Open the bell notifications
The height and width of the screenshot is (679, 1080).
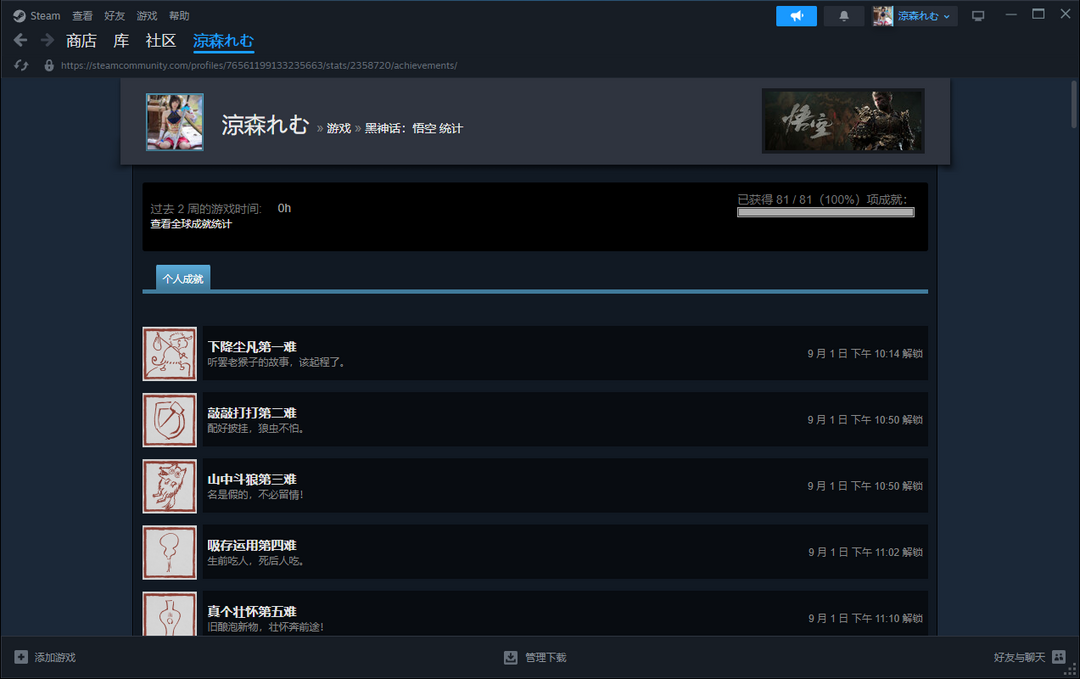coord(844,16)
